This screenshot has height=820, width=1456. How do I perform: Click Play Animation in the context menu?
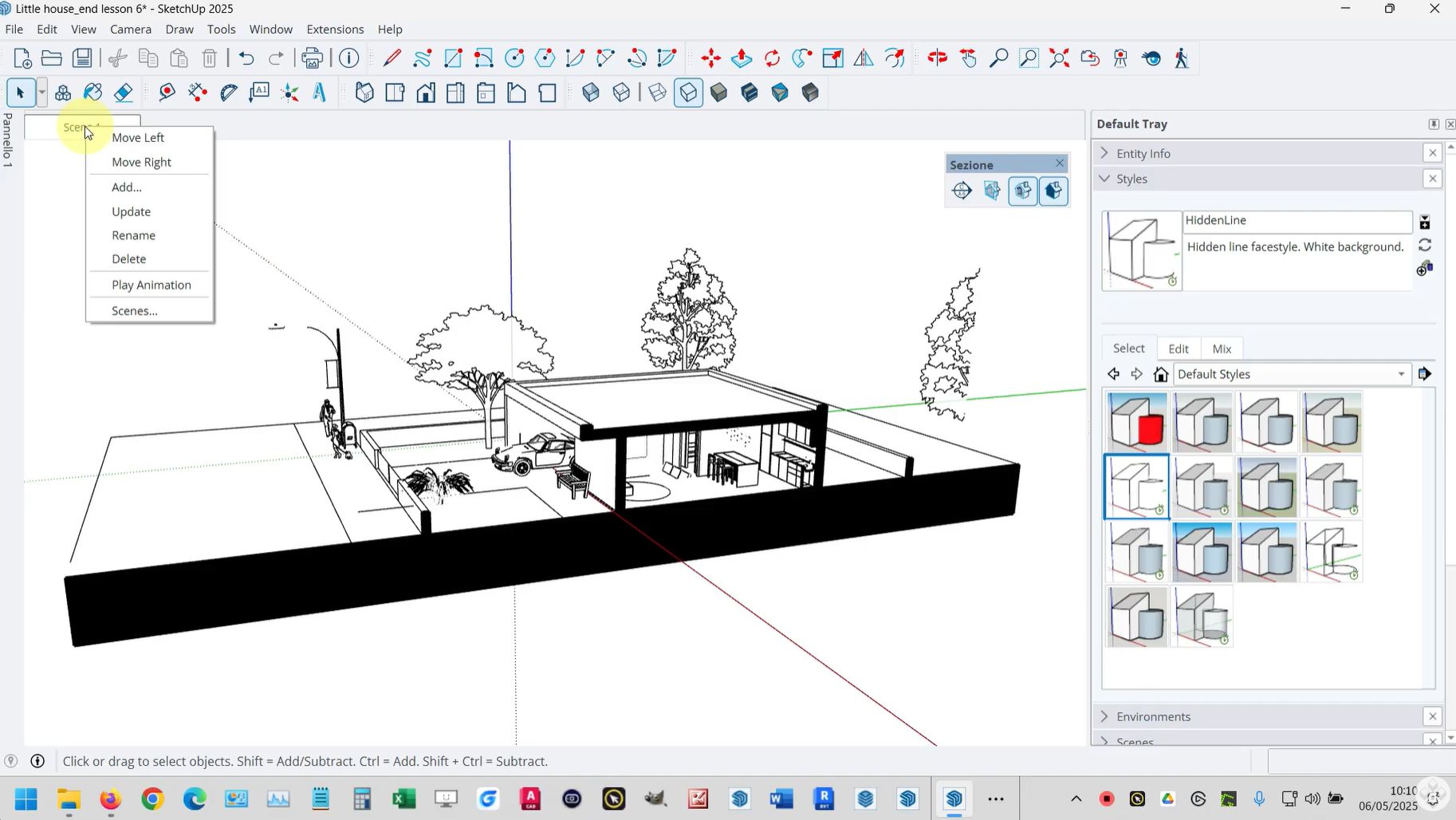click(x=151, y=285)
